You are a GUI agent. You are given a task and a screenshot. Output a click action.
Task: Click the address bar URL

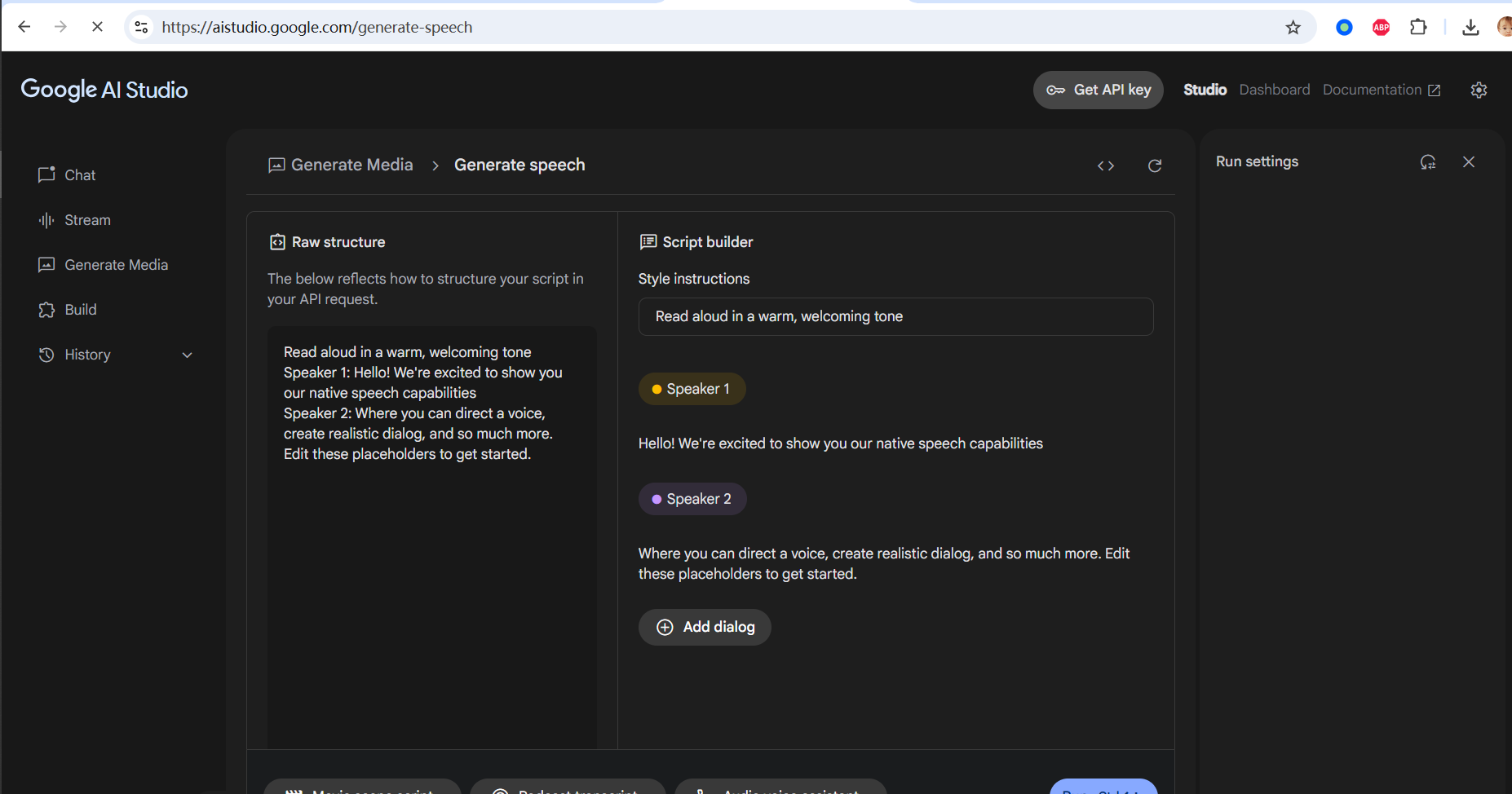[x=317, y=27]
